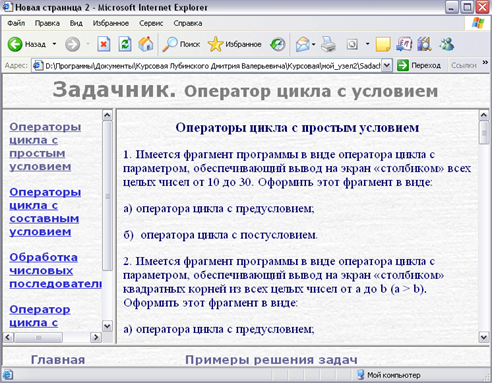Screen dimensions: 492x383
Task: Expand the address bar dropdown
Action: coord(387,65)
